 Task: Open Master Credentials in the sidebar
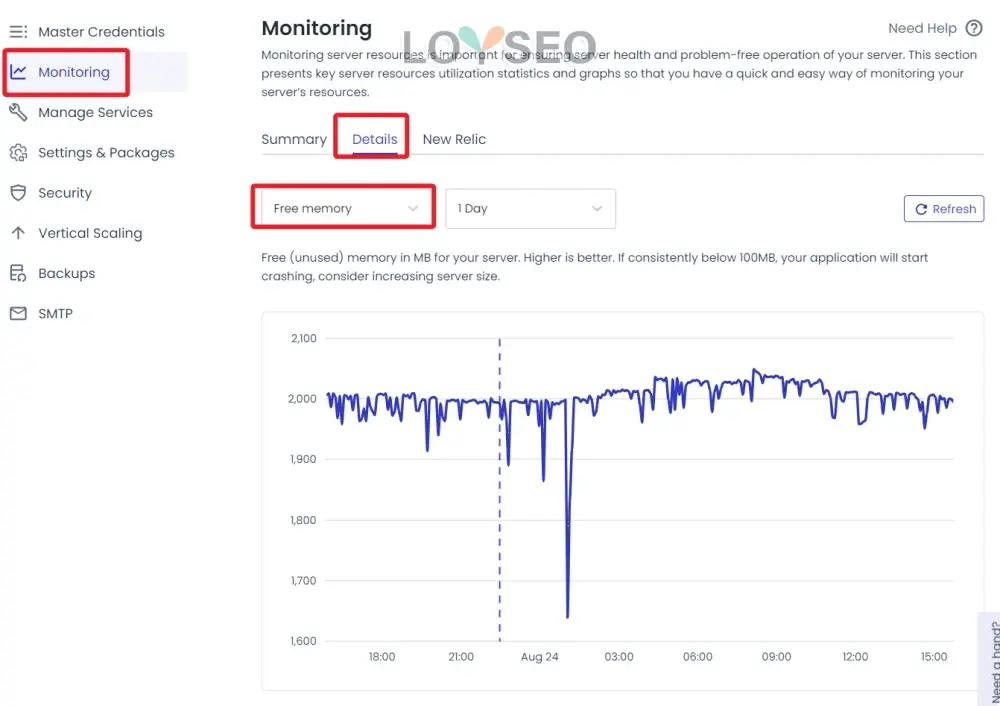(x=101, y=31)
